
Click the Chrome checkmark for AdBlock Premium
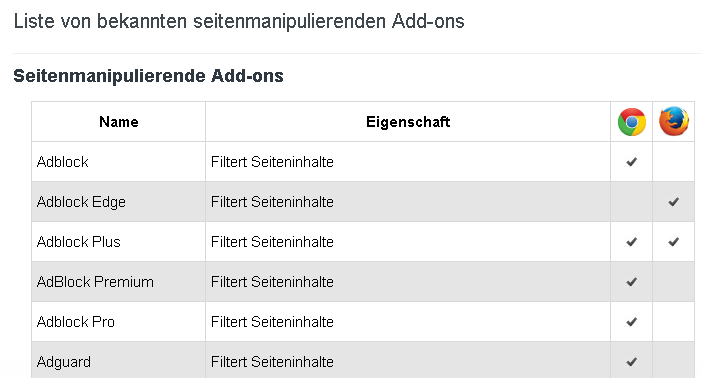(631, 282)
